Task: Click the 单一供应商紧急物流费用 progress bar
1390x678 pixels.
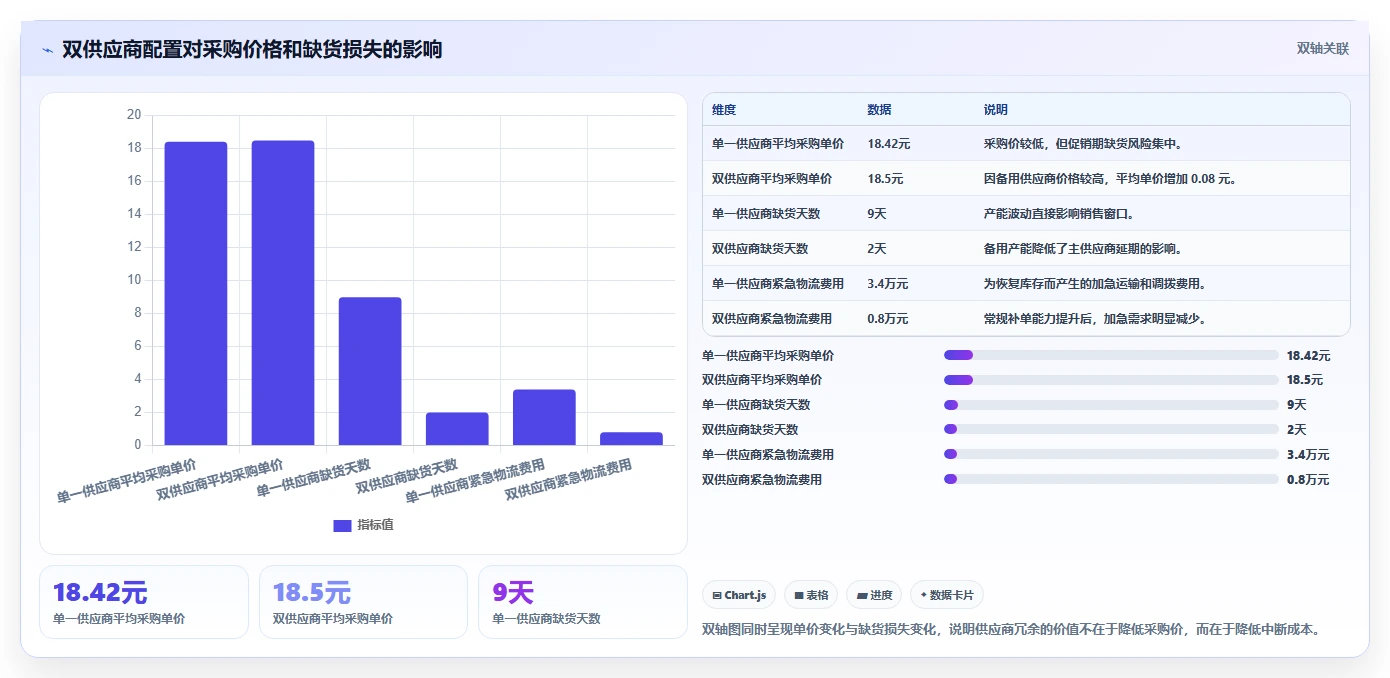Action: click(x=1111, y=455)
